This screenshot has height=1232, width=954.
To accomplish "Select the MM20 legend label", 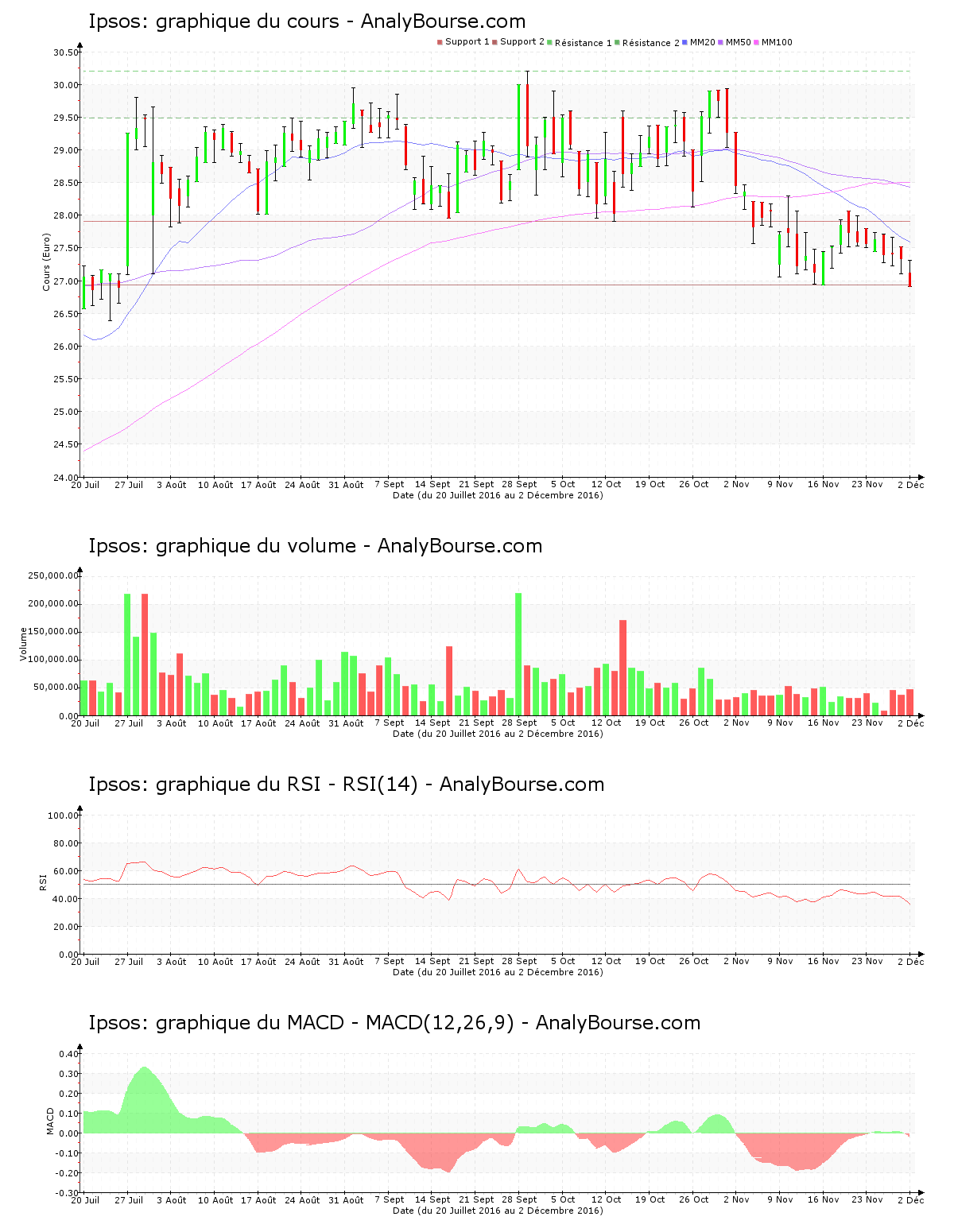I will tap(702, 42).
